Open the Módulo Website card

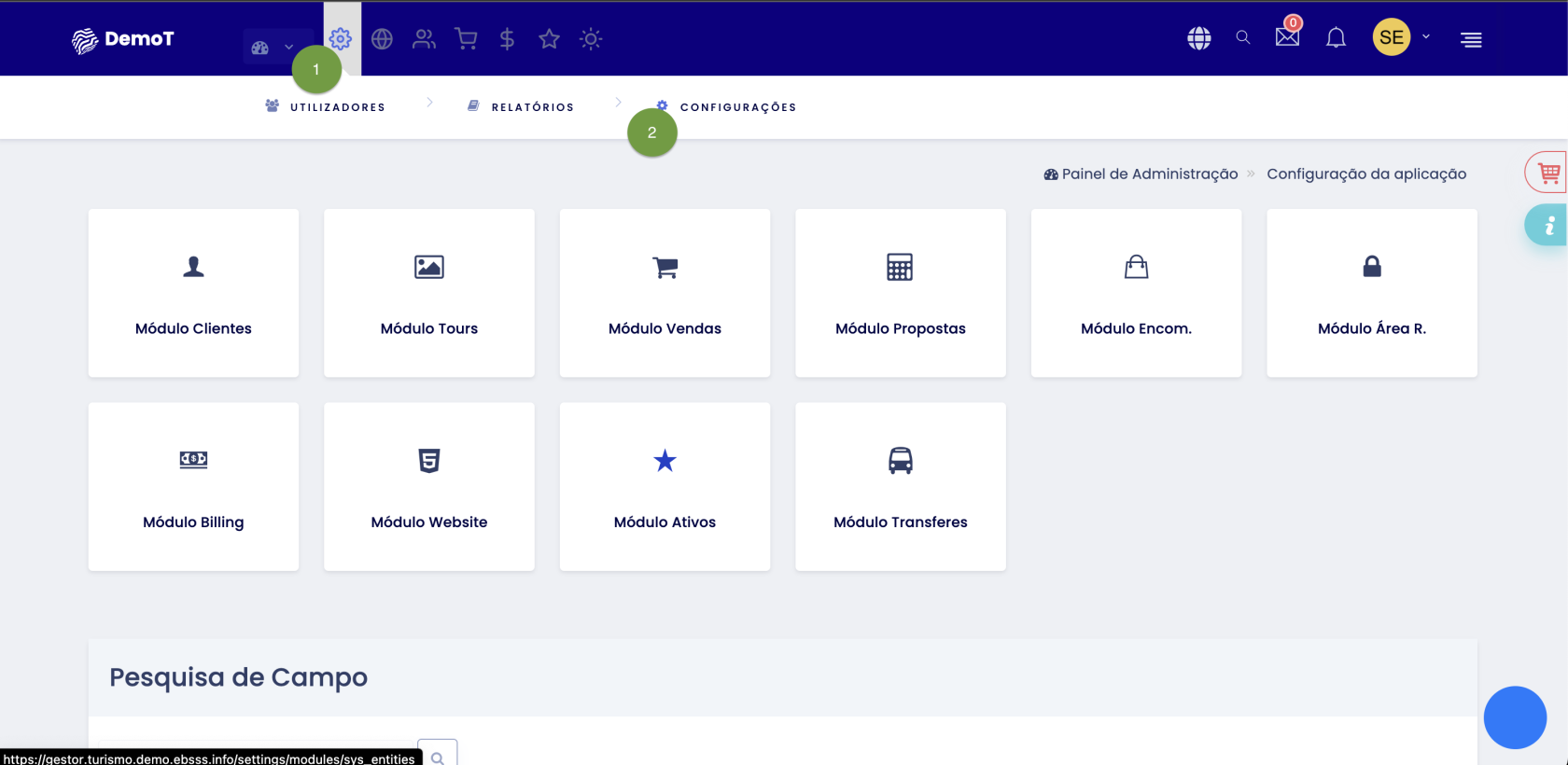tap(429, 487)
